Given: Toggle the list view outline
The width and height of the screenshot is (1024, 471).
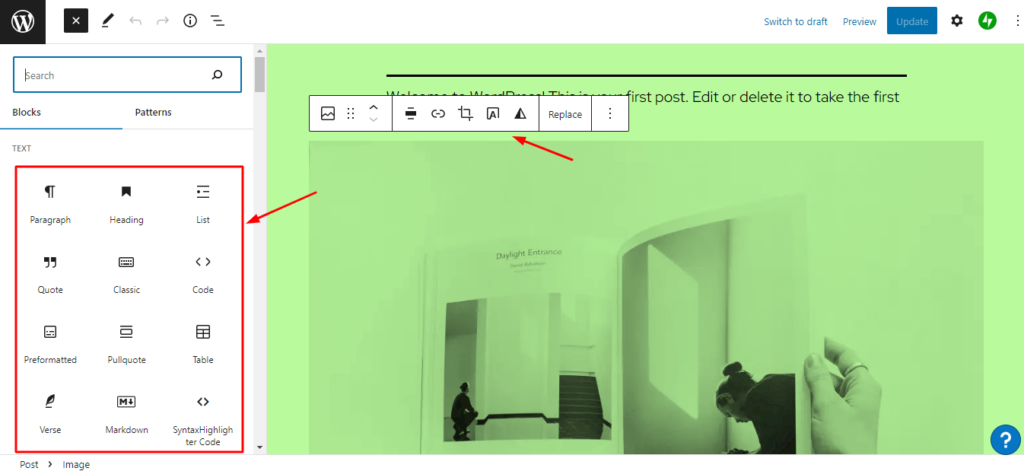Looking at the screenshot, I should 217,21.
